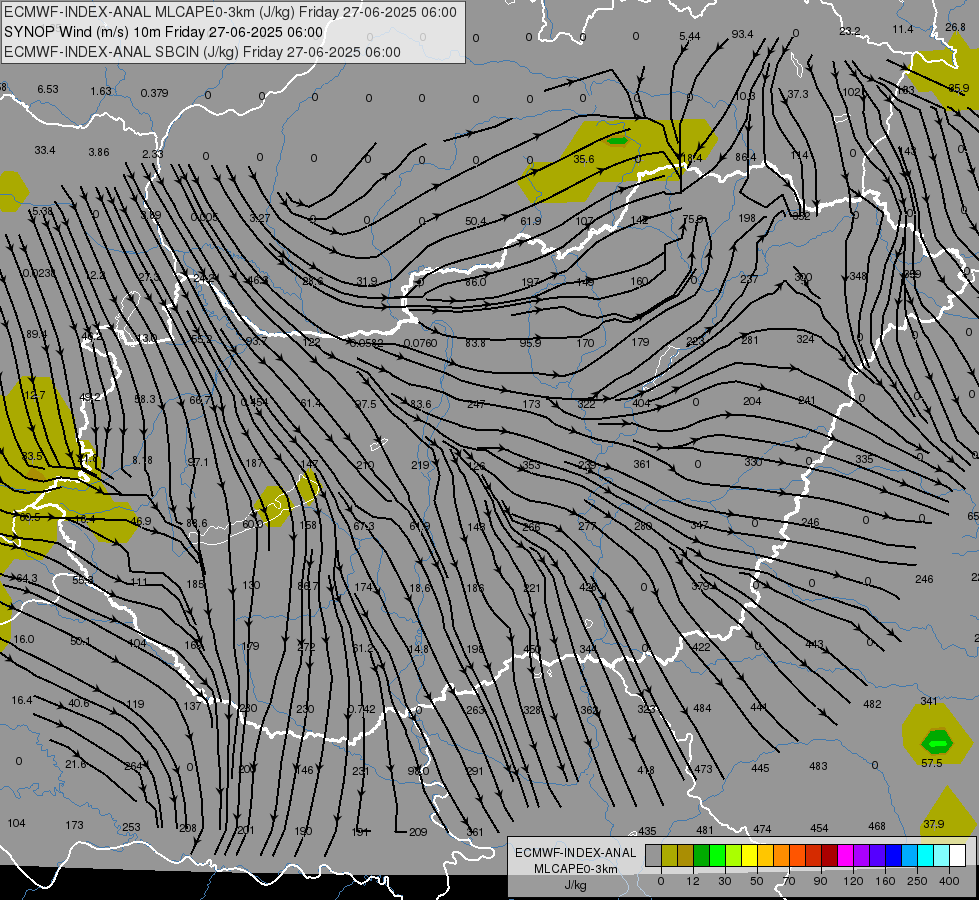The height and width of the screenshot is (900, 979).
Task: Click the map value '341'
Action: coord(929,701)
